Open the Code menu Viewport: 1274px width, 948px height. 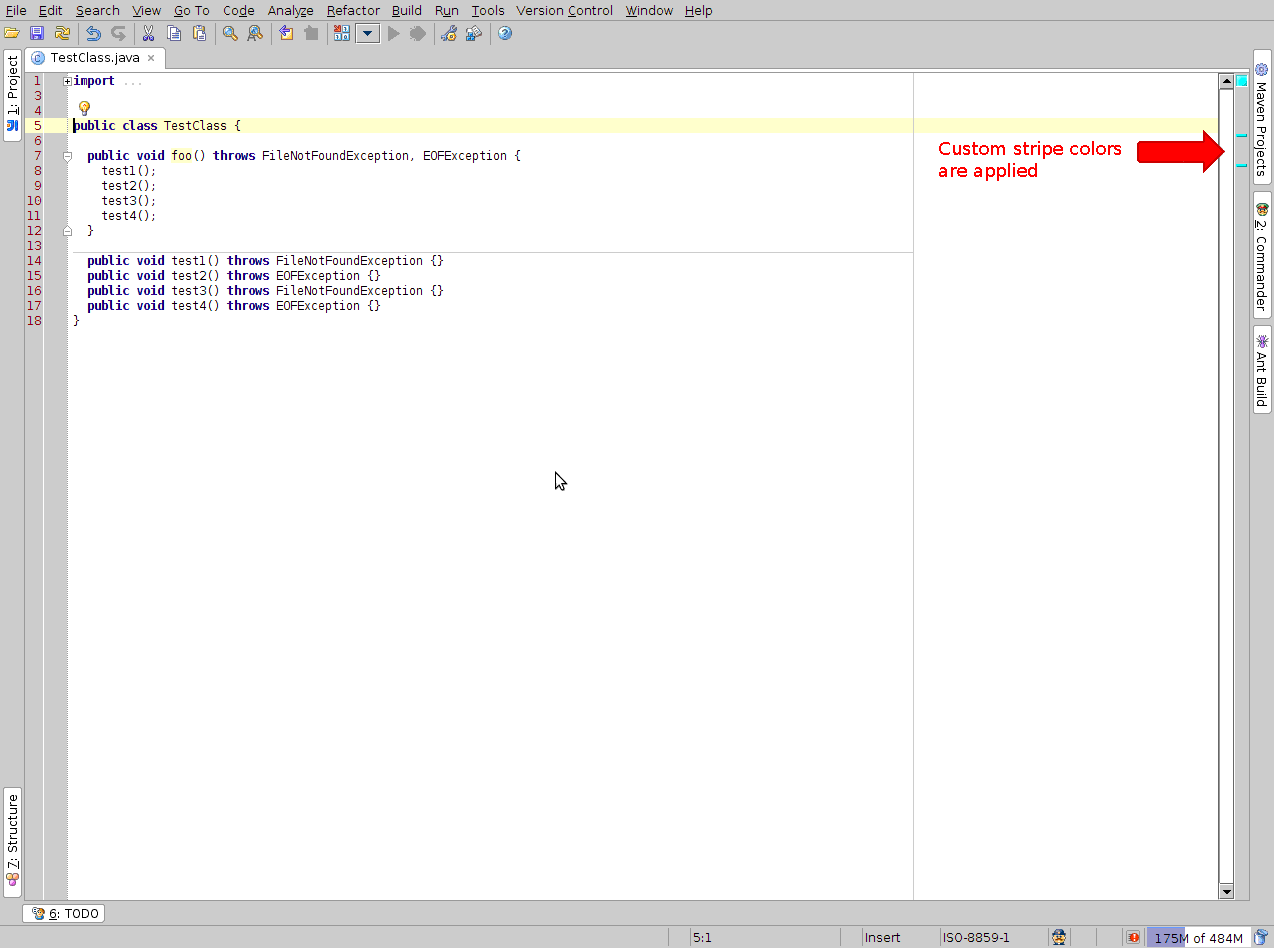point(239,10)
